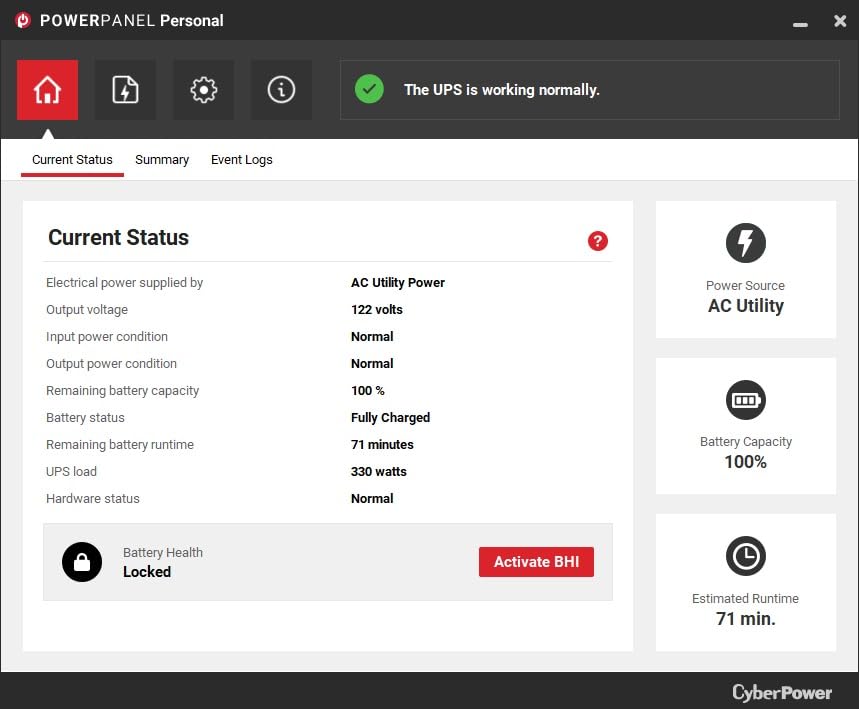Open the Information icon page
The height and width of the screenshot is (709, 859).
click(x=281, y=90)
